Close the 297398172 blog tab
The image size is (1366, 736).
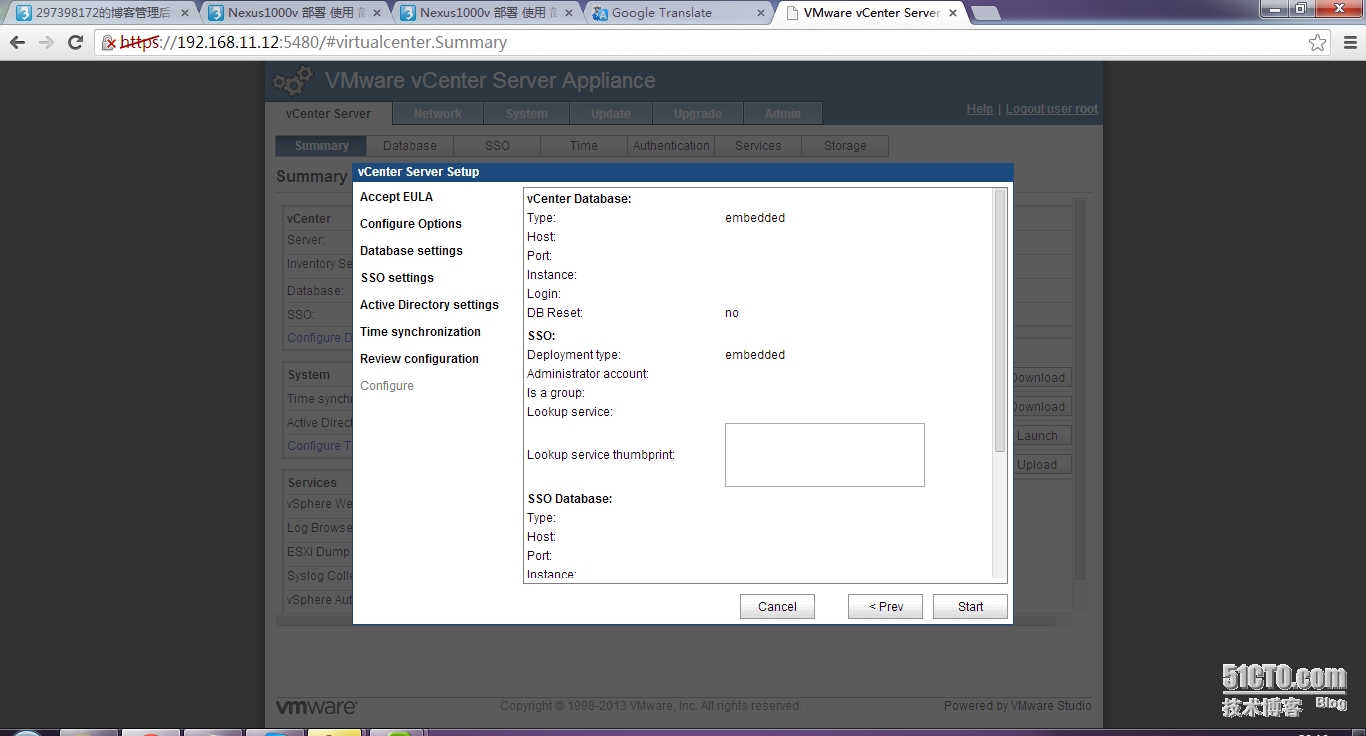(x=184, y=13)
